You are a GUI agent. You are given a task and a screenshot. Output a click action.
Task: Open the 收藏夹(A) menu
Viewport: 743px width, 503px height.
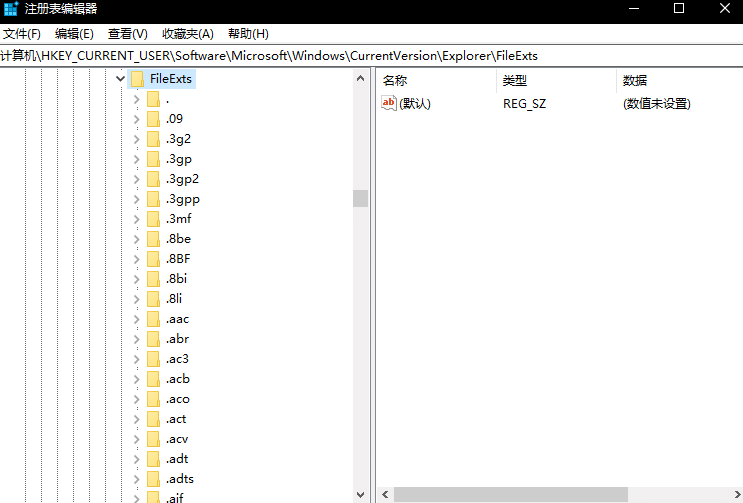188,34
